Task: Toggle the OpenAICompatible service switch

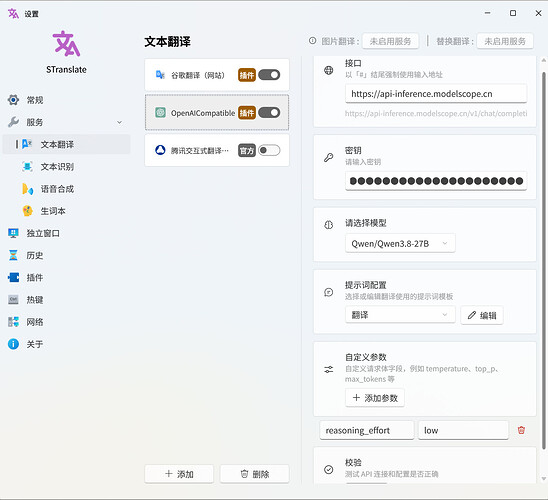Action: pyautogui.click(x=269, y=113)
